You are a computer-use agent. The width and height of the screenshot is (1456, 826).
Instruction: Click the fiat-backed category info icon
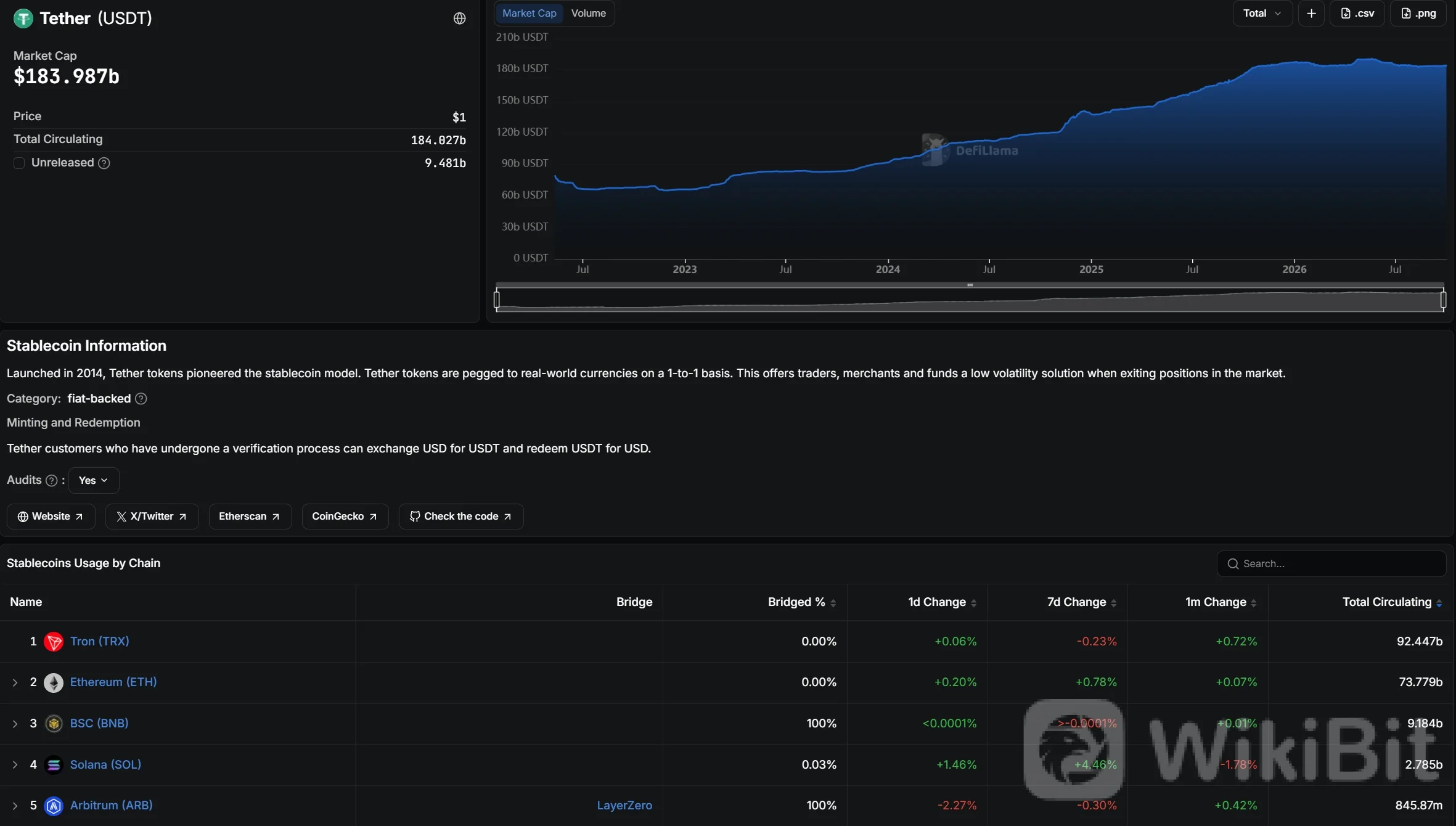pyautogui.click(x=141, y=399)
